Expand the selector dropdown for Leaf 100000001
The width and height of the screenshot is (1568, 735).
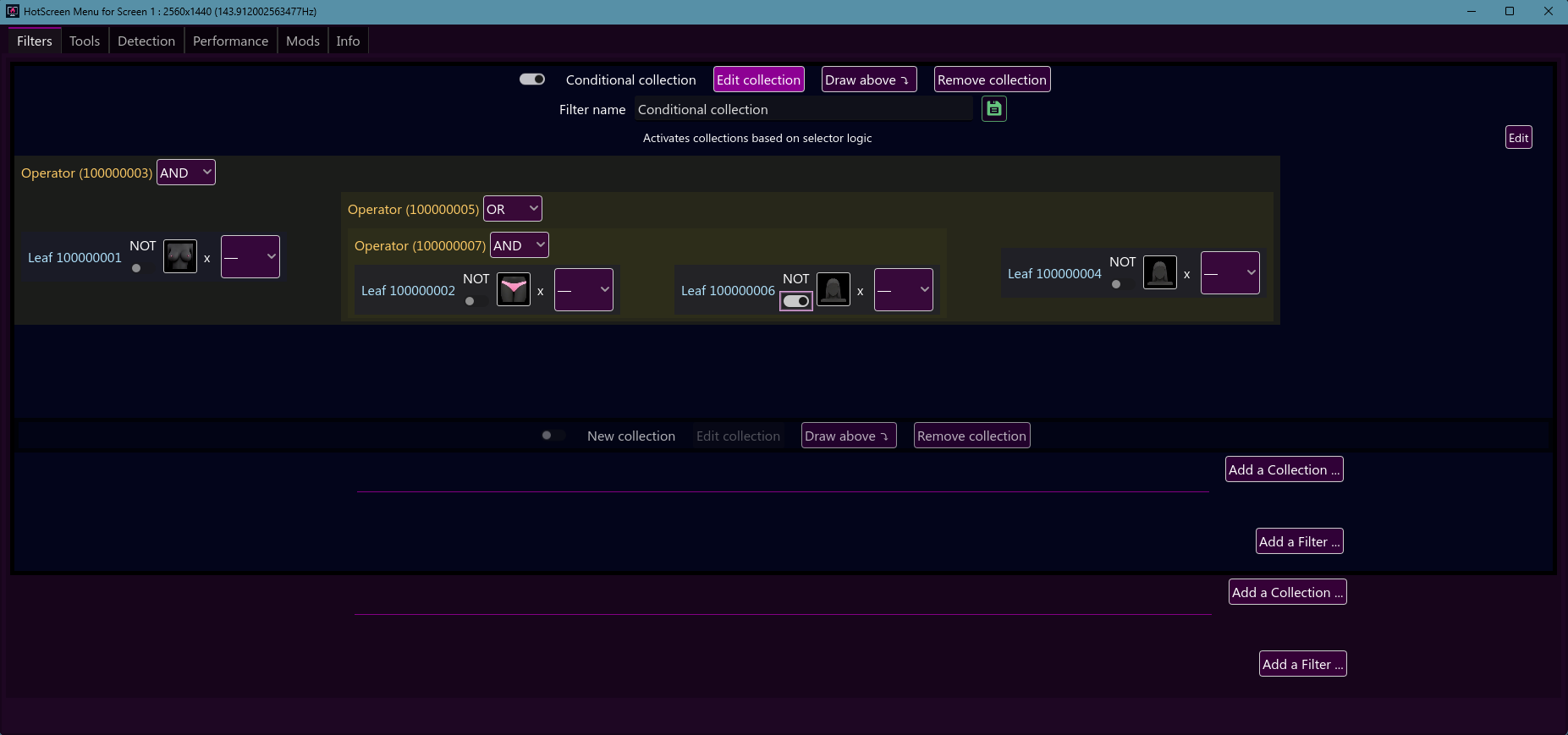(x=250, y=256)
